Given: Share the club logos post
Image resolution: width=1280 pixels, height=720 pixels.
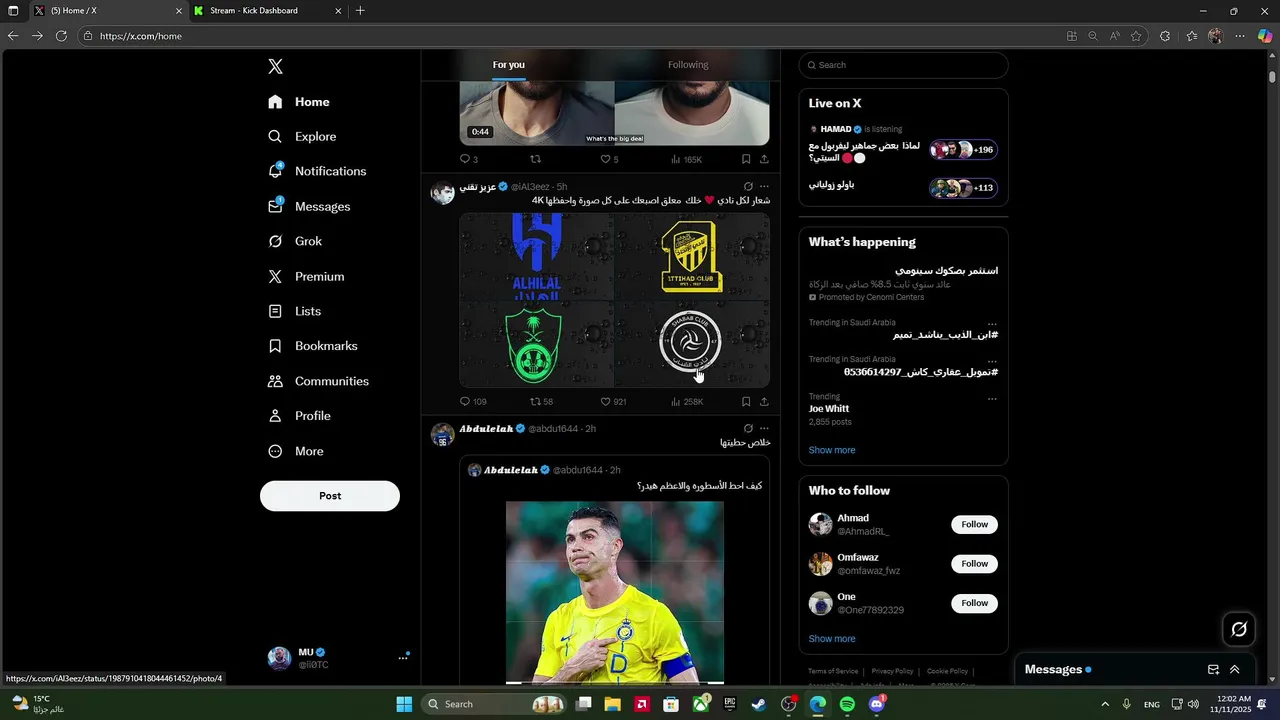Looking at the screenshot, I should [764, 402].
